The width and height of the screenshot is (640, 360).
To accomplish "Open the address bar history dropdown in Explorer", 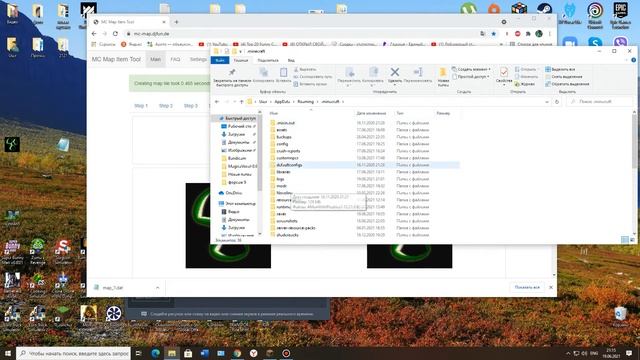I will pyautogui.click(x=547, y=102).
